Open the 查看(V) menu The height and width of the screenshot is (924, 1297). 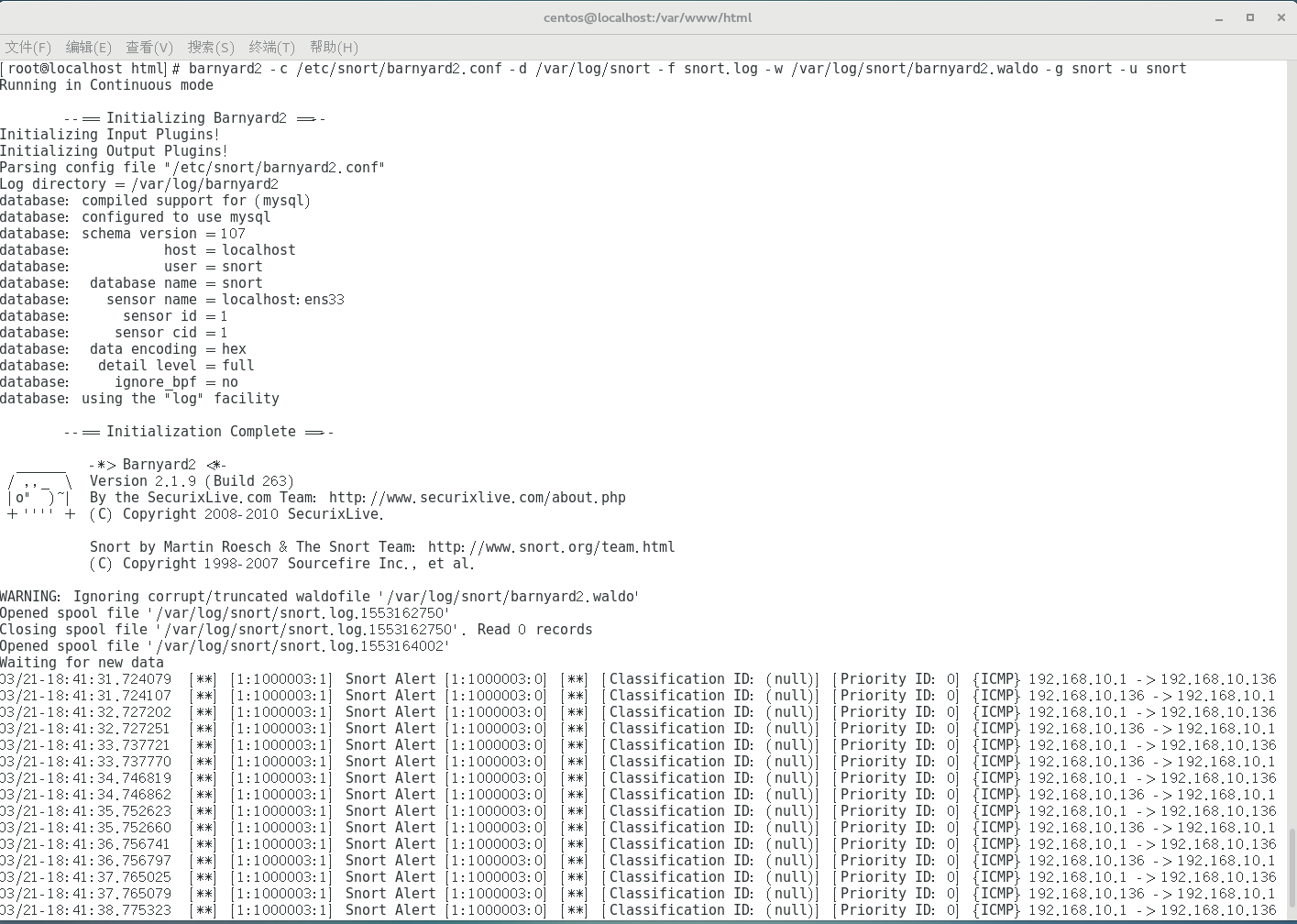(x=148, y=47)
